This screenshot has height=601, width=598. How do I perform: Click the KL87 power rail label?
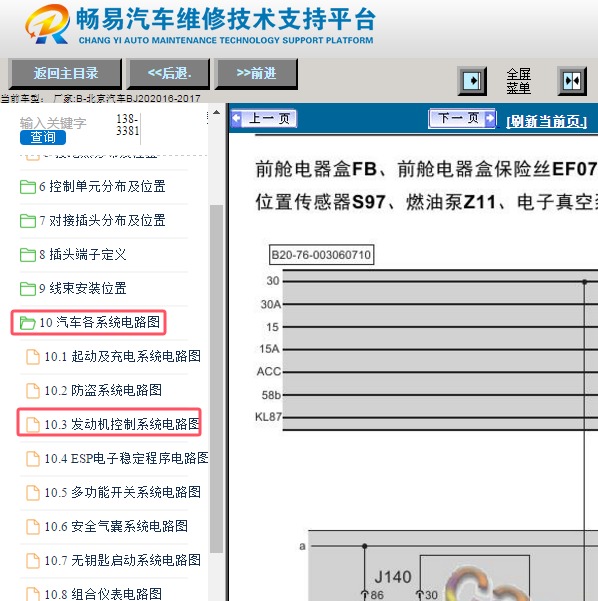coord(268,417)
